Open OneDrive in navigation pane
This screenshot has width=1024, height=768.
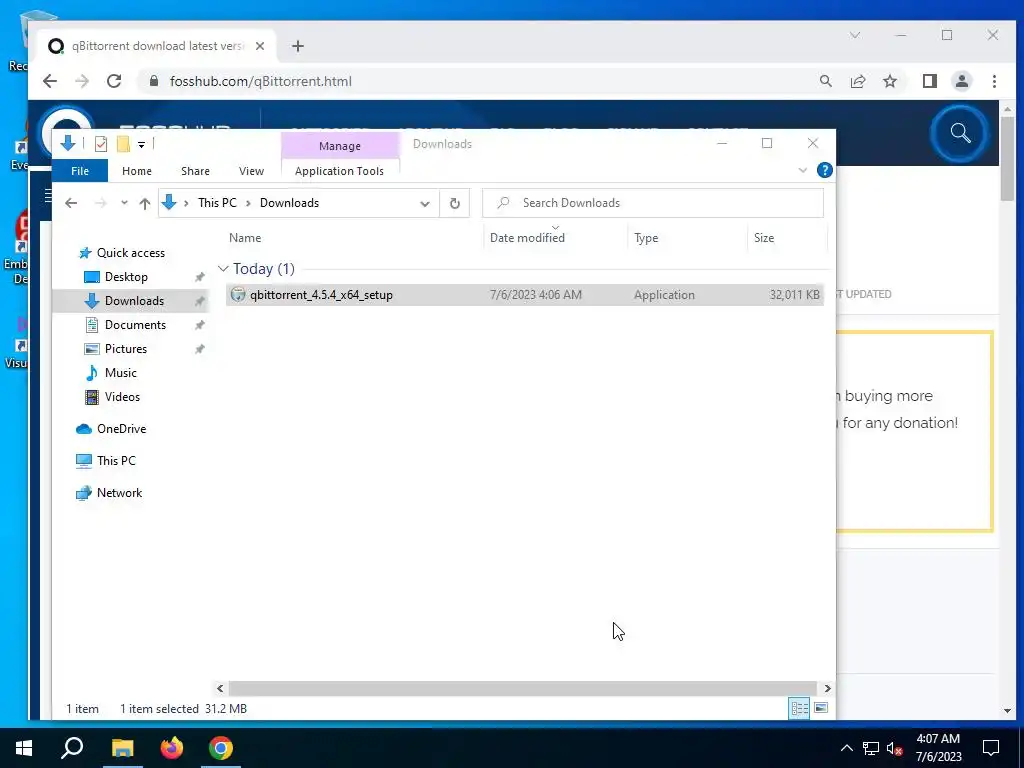coord(121,429)
